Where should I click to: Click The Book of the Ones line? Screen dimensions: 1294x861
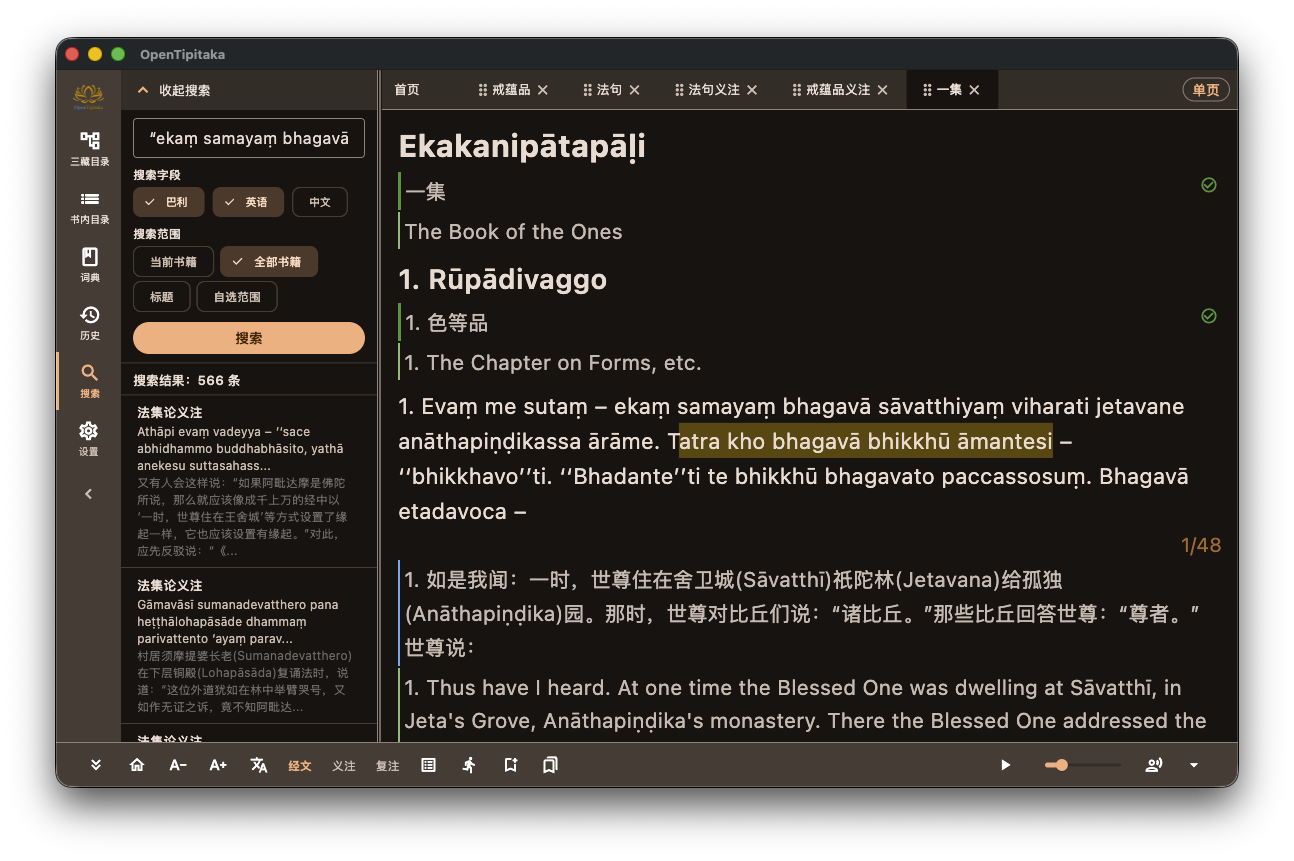[x=514, y=232]
